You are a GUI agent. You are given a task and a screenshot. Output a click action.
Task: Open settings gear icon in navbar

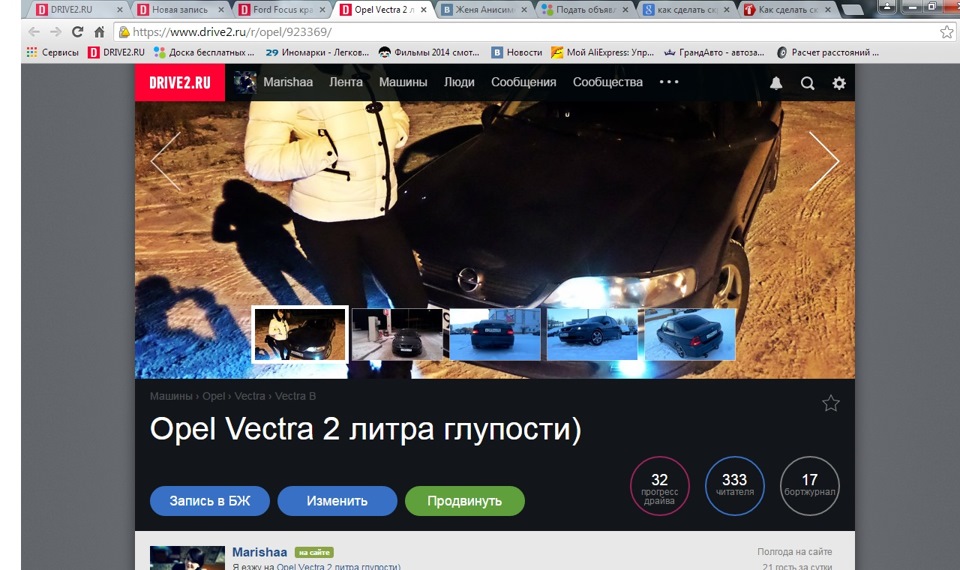coord(839,83)
